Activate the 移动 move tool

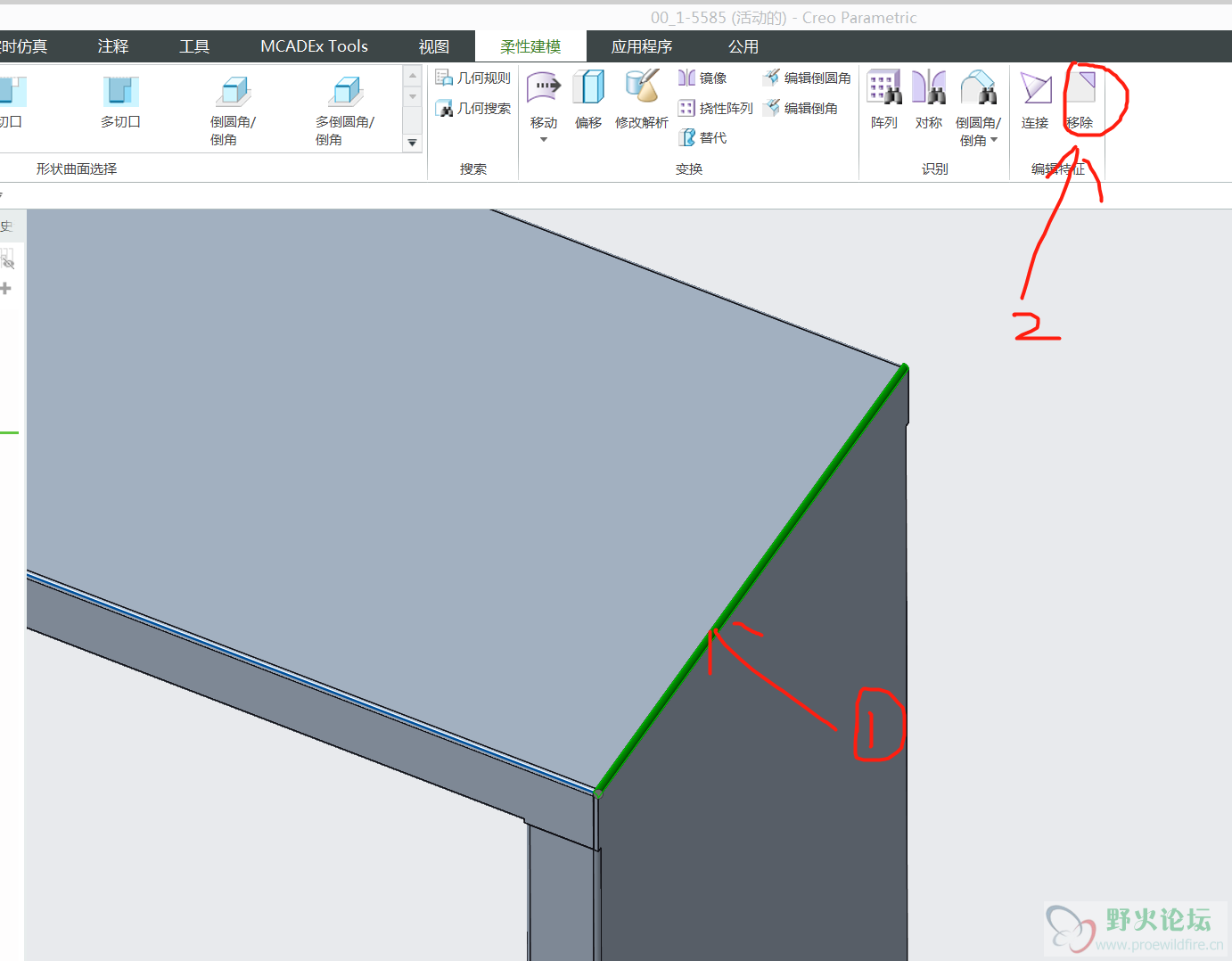point(544,100)
